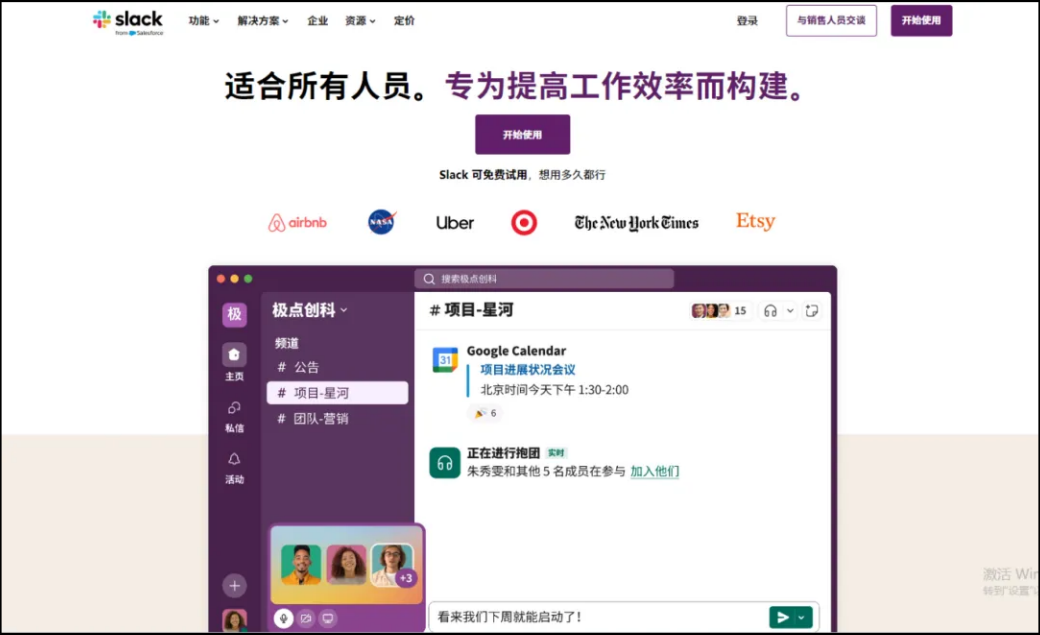Click the 登录 sign-in link

[747, 21]
